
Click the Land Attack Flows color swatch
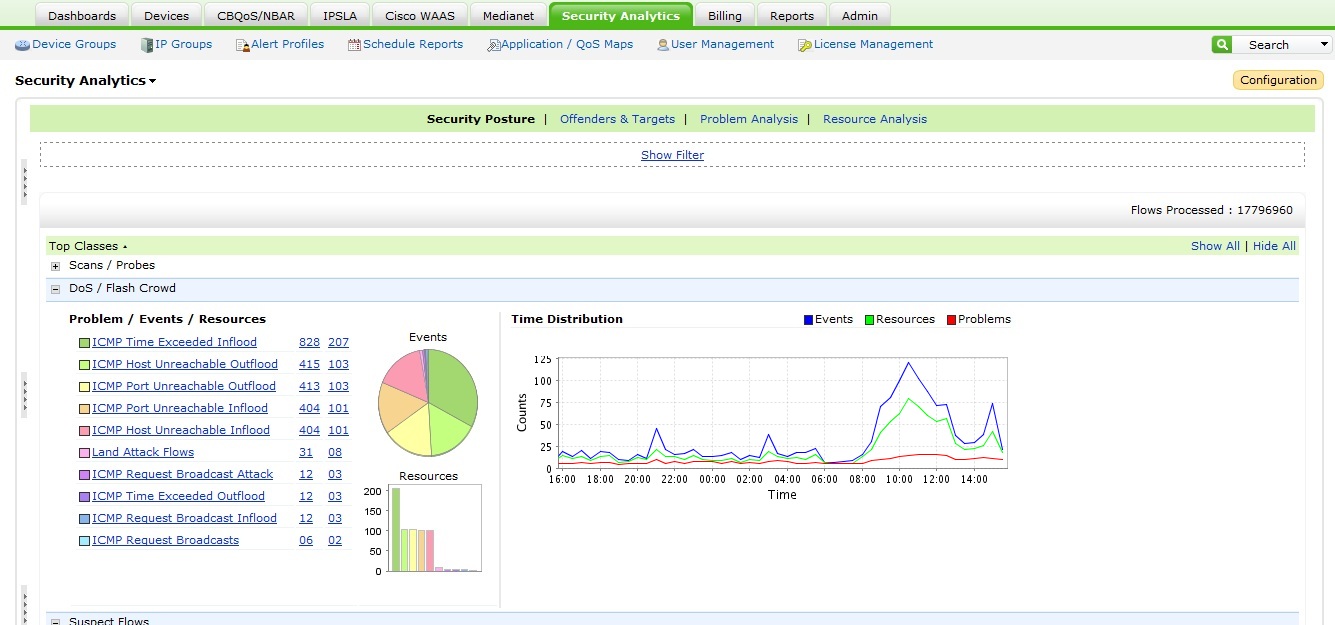tap(84, 453)
